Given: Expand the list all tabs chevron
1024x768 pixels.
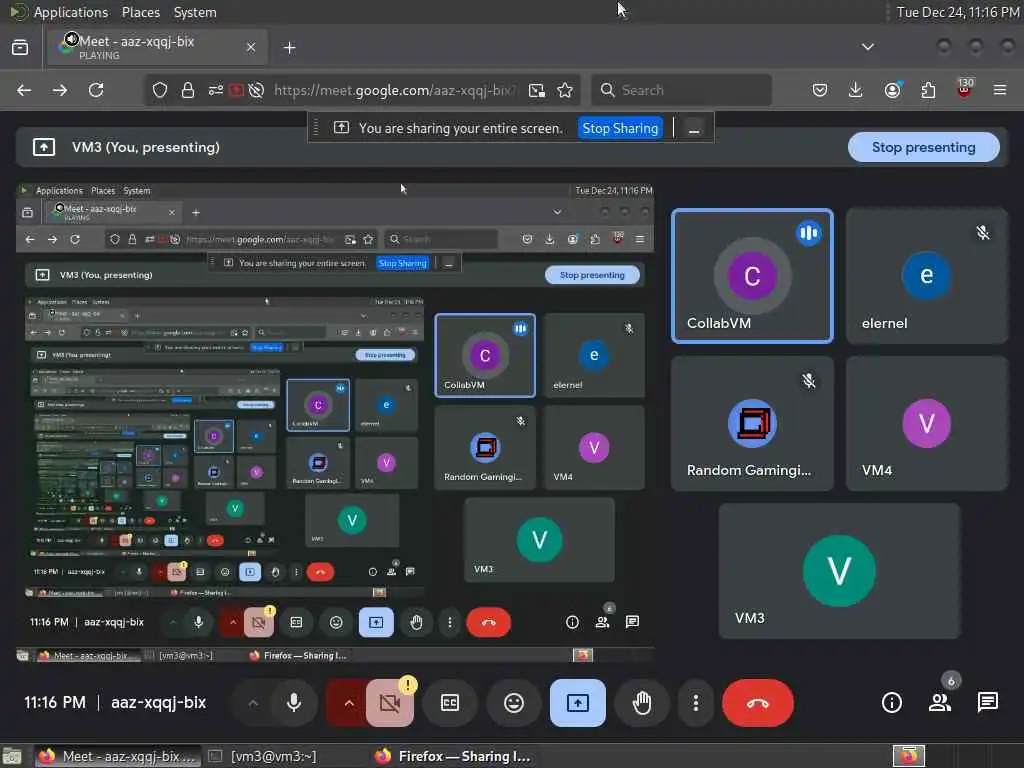Looking at the screenshot, I should (x=868, y=47).
